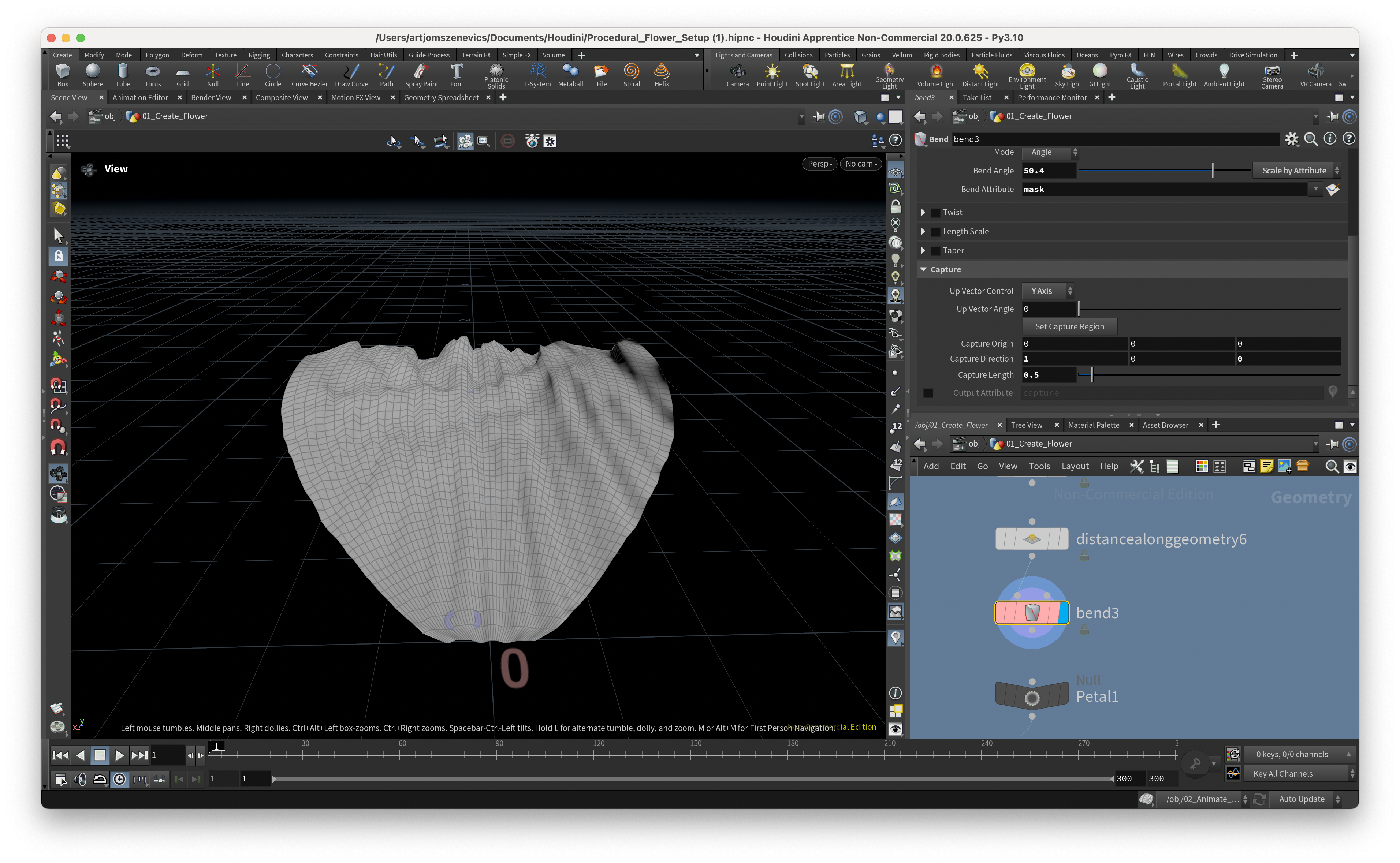Image resolution: width=1400 pixels, height=863 pixels.
Task: Click the Spot Light shelf tool
Action: [x=809, y=75]
